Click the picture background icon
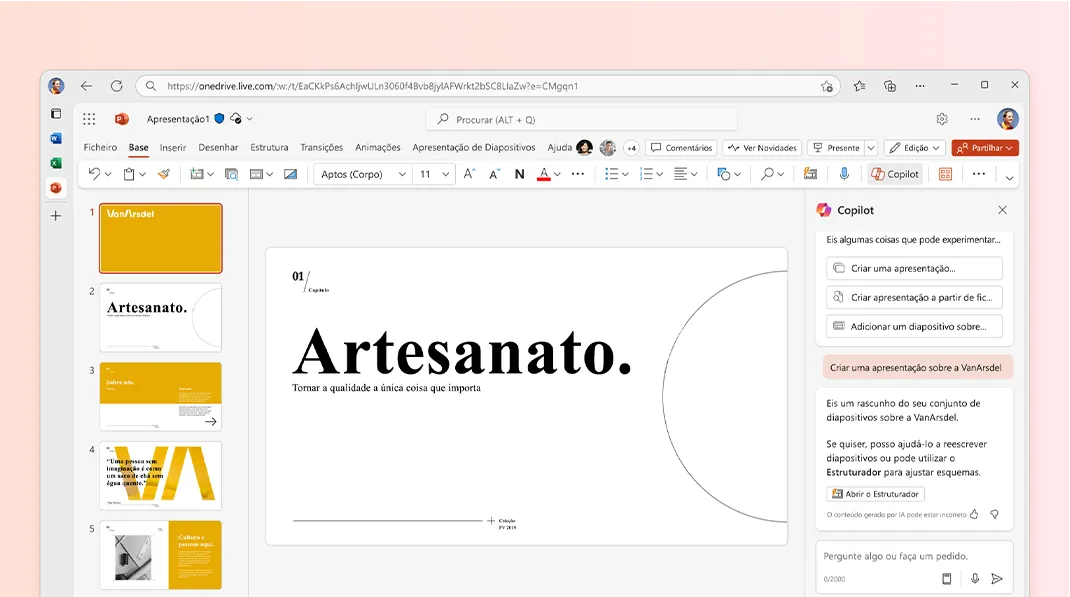This screenshot has height=597, width=1070. point(291,174)
